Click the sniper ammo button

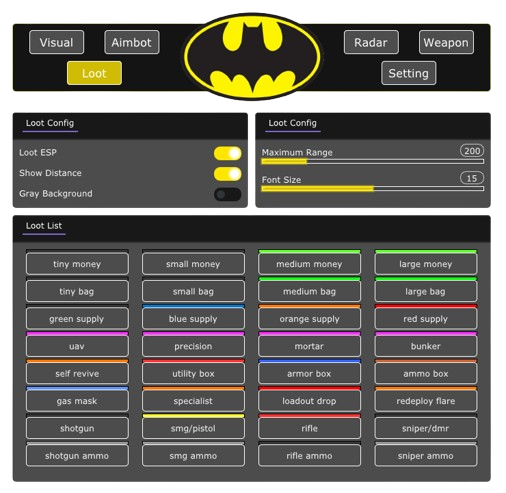coord(426,455)
